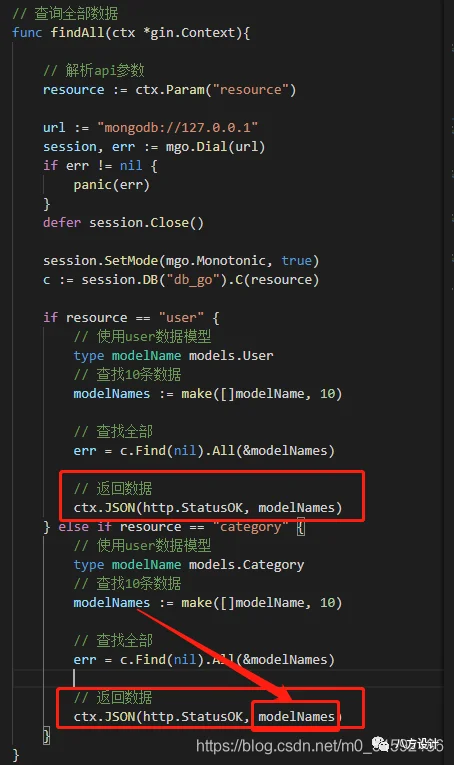Viewport: 454px width, 765px height.
Task: Click the closing bracket of else-if block
Action: click(46, 736)
